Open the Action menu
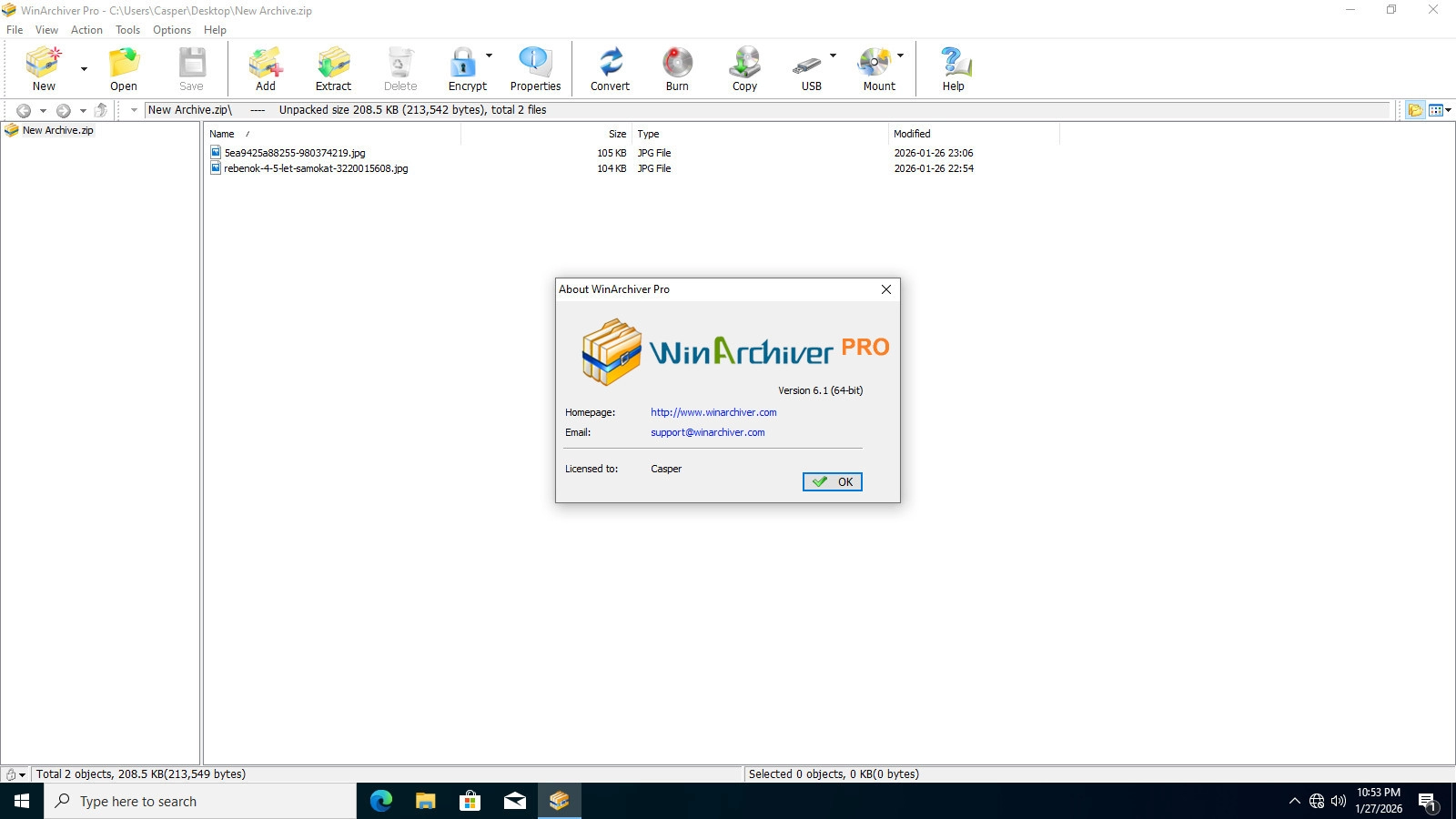Viewport: 1456px width, 819px height. pyautogui.click(x=86, y=30)
